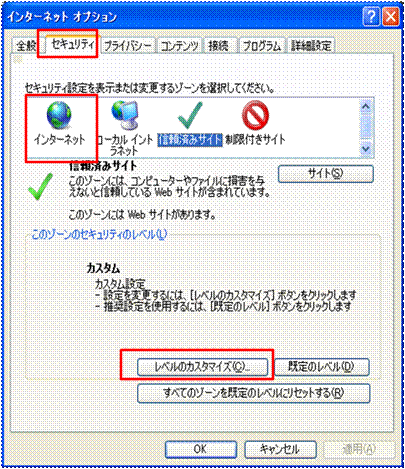Select the インターネット globe zone icon
The width and height of the screenshot is (405, 469).
(59, 125)
